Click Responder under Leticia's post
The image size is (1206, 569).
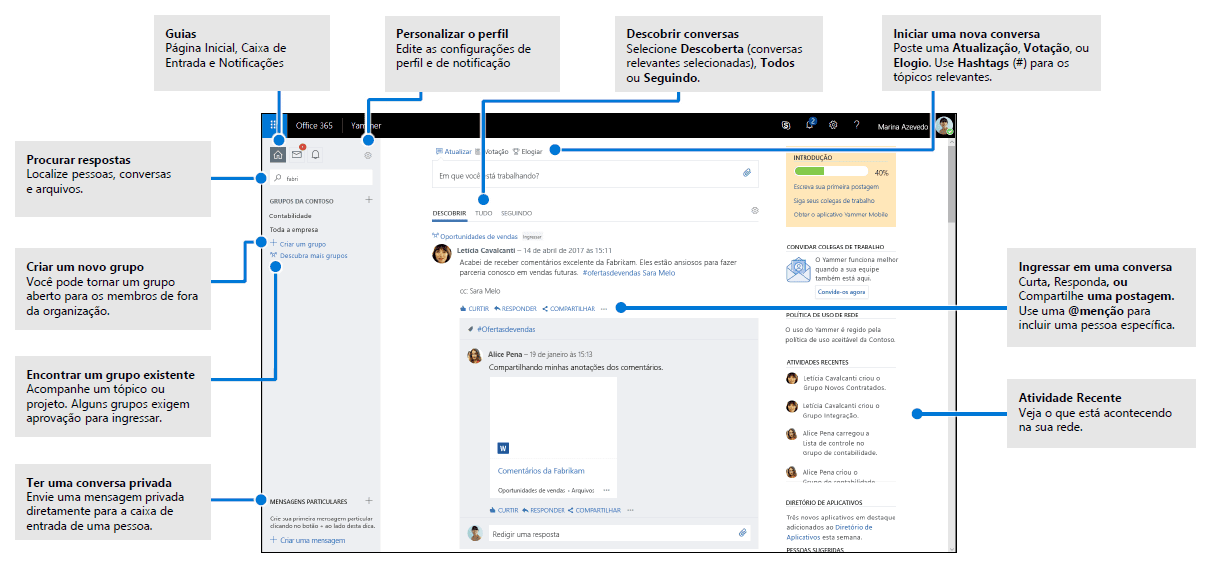[x=515, y=309]
